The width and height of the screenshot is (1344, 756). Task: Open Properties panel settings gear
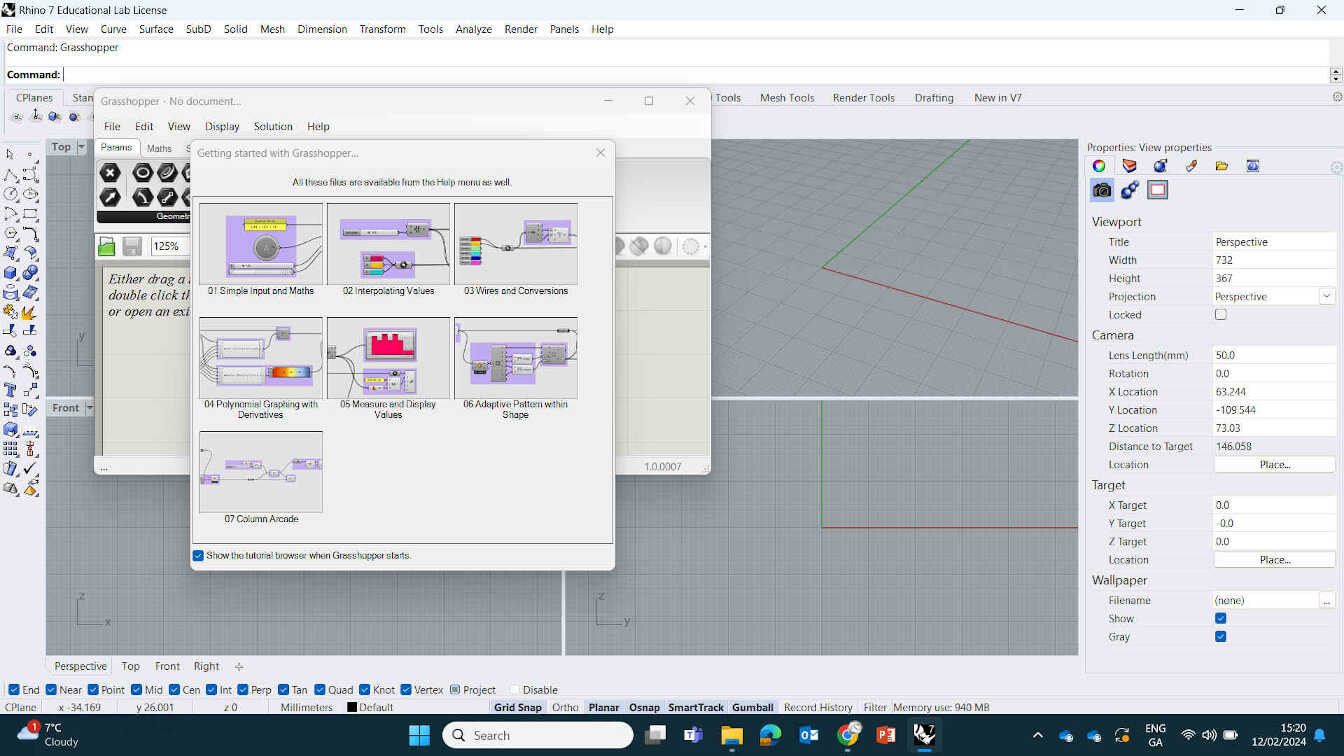[x=1337, y=167]
